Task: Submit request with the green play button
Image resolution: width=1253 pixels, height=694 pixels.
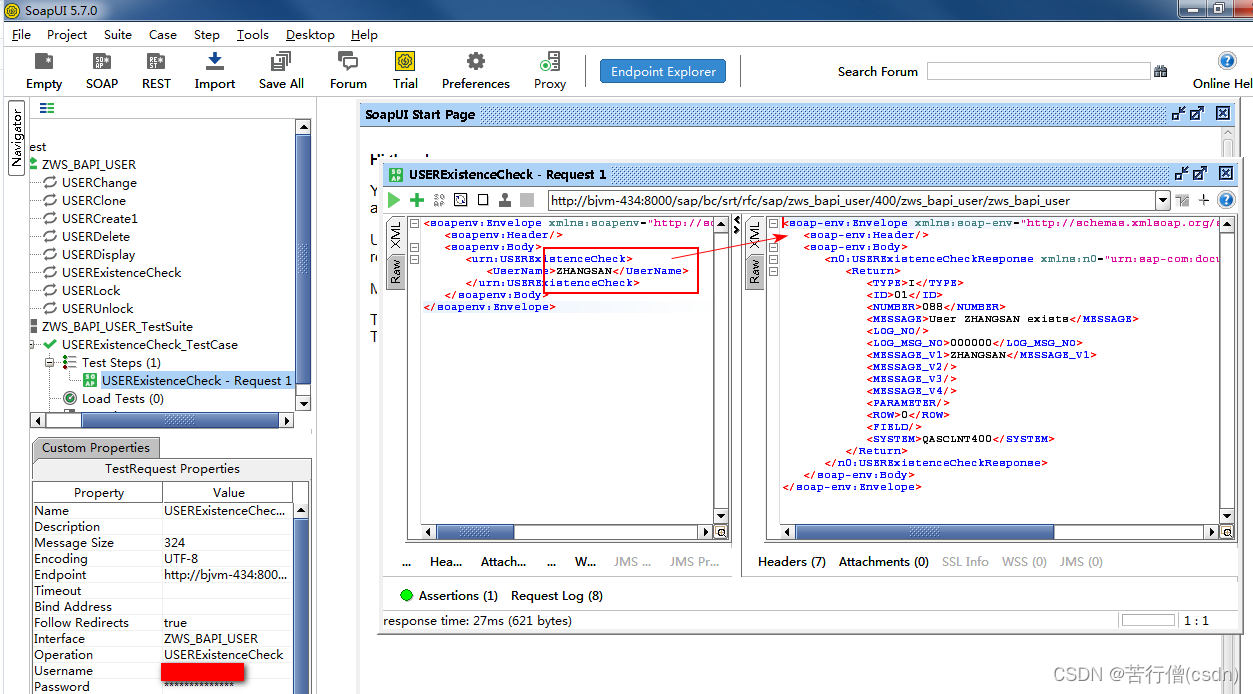Action: tap(394, 200)
